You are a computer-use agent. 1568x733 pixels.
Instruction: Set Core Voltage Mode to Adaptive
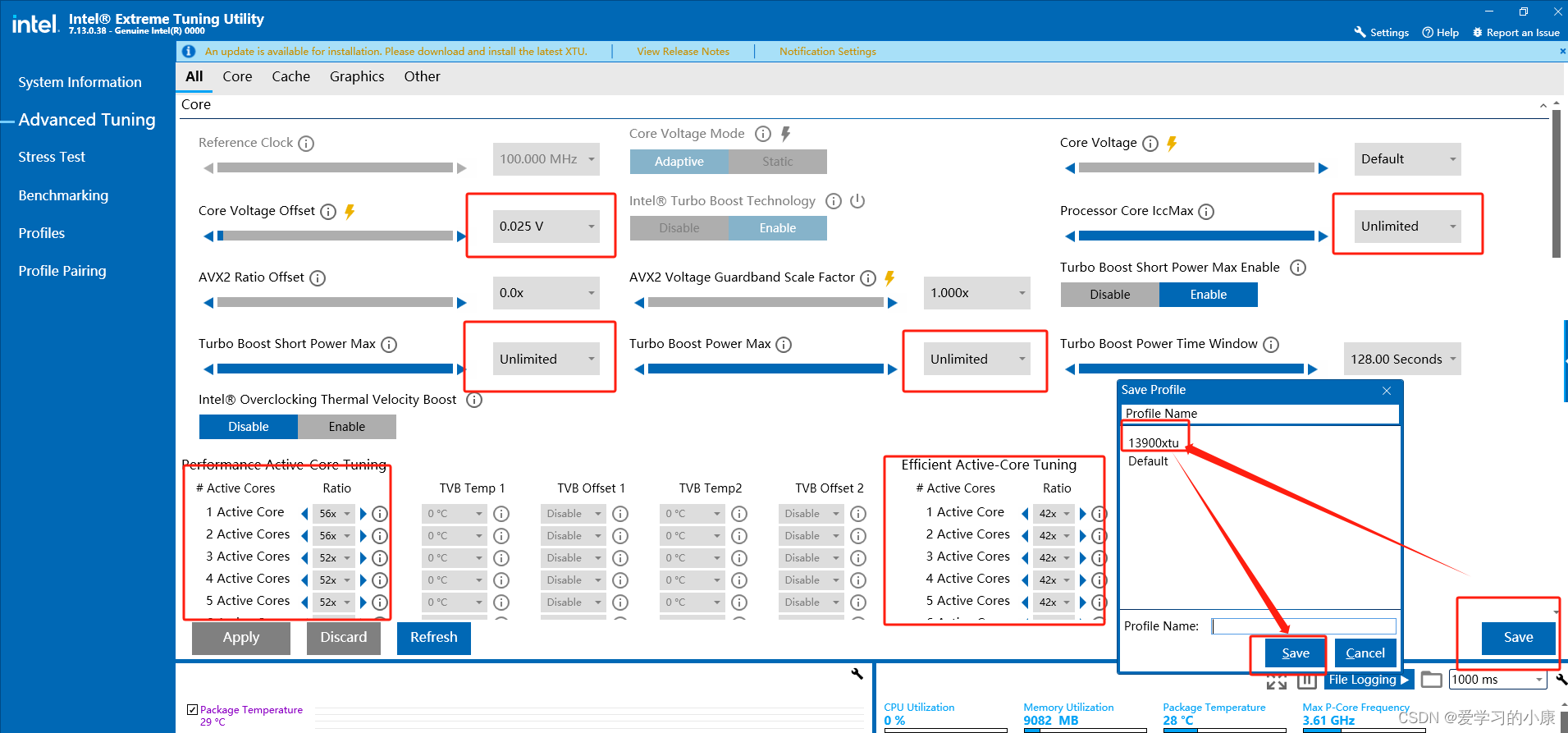679,162
